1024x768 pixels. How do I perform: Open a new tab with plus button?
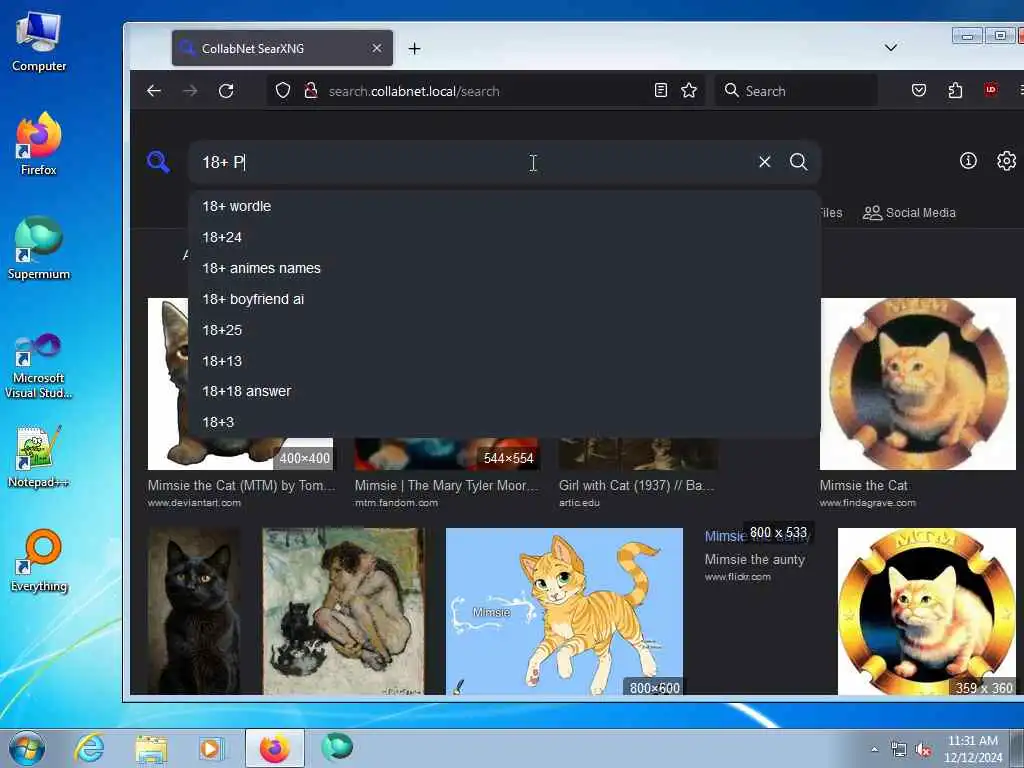414,48
